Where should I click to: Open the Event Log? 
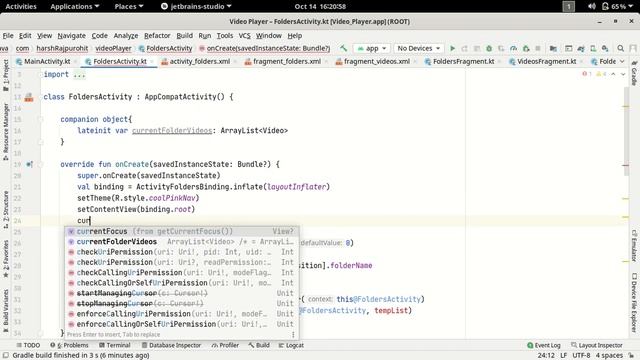point(544,345)
